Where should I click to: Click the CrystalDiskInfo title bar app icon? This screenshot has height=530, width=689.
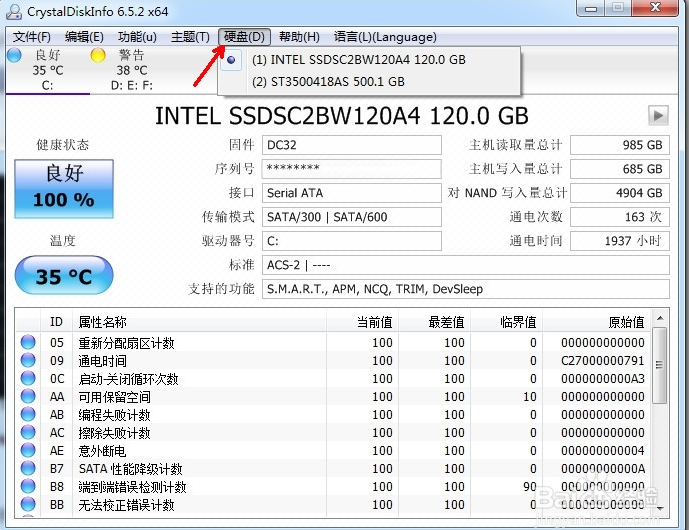14,11
